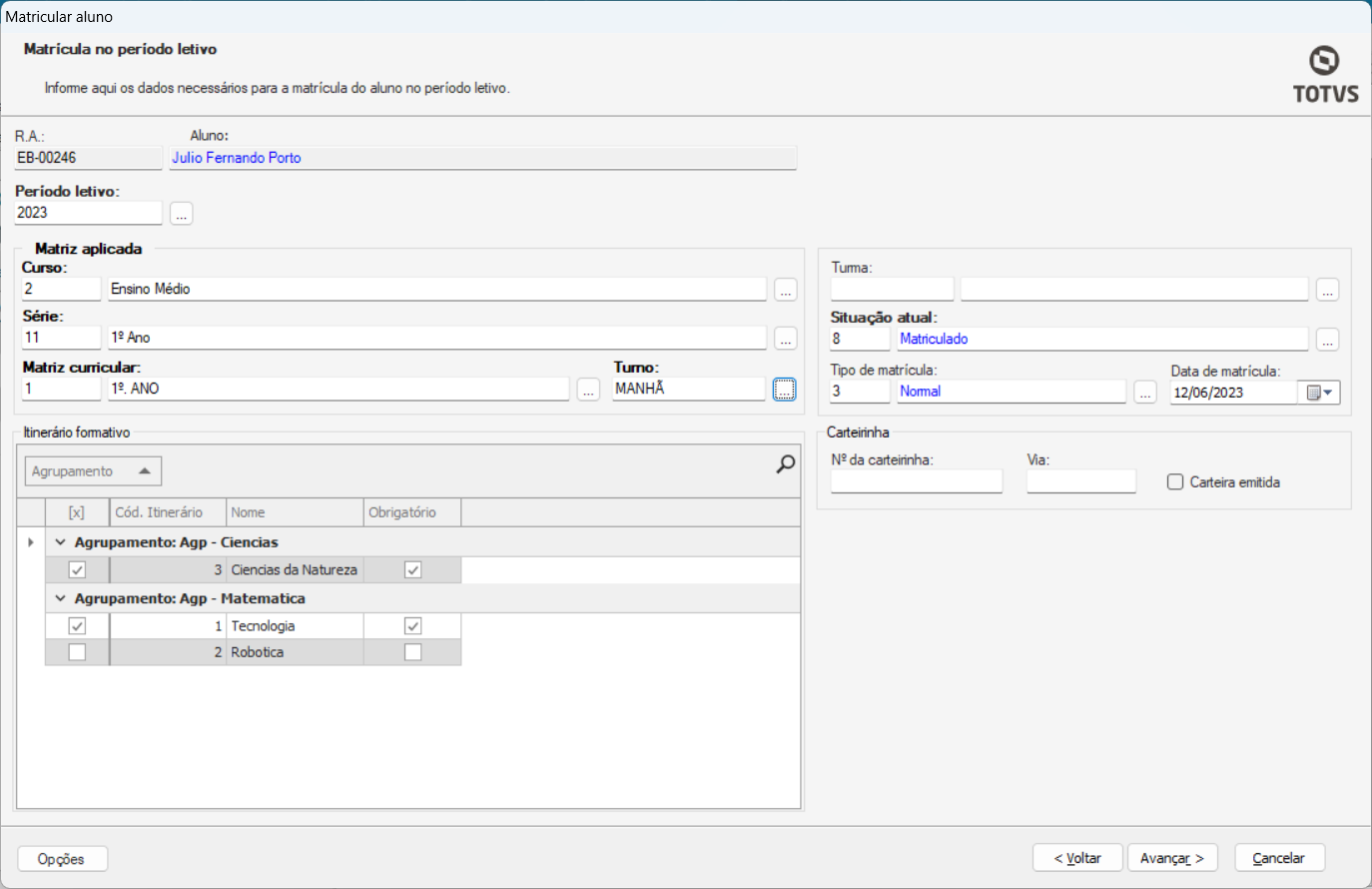Click the Avançar button
The width and height of the screenshot is (1372, 889).
[x=1172, y=858]
